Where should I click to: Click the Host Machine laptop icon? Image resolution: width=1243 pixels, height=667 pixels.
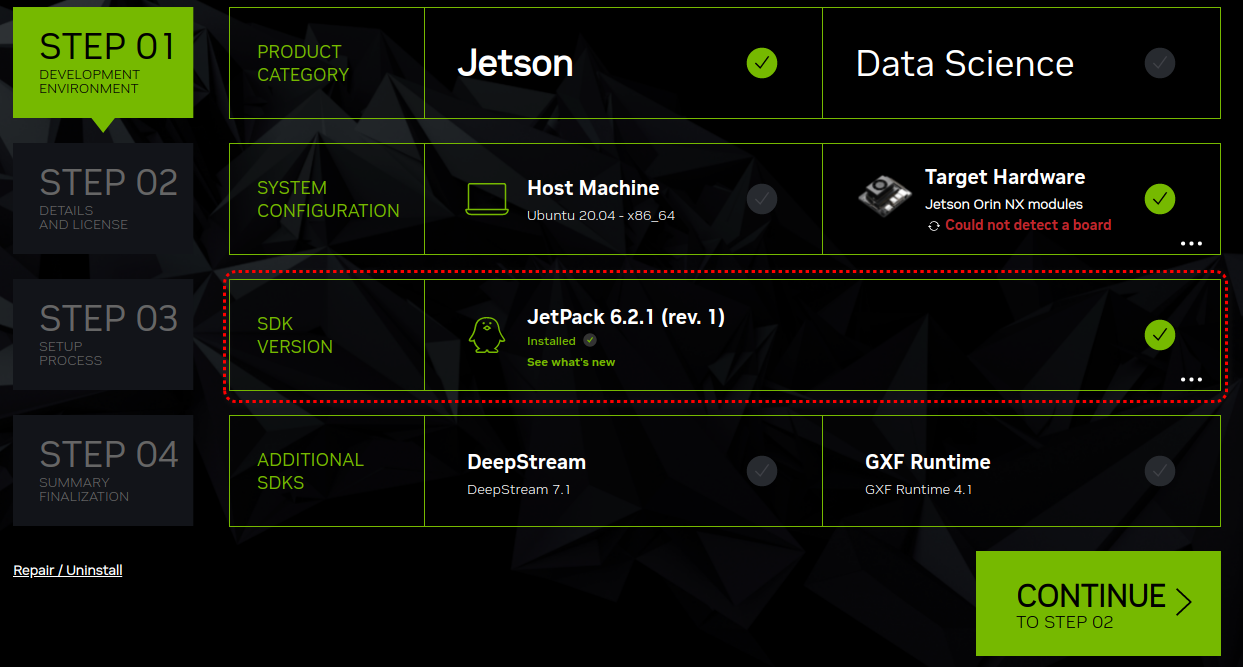pyautogui.click(x=487, y=197)
